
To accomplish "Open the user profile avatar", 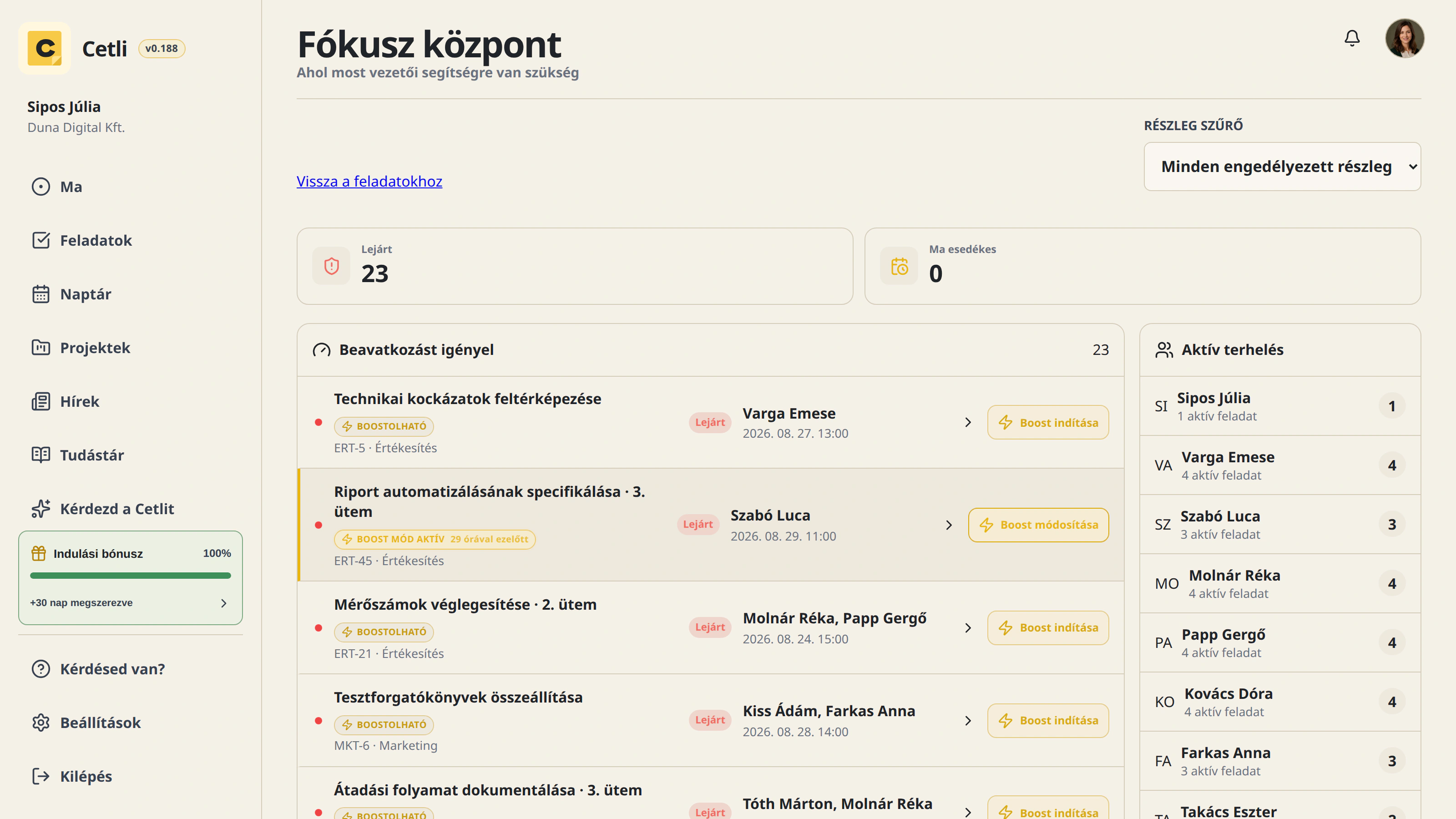I will tap(1405, 38).
